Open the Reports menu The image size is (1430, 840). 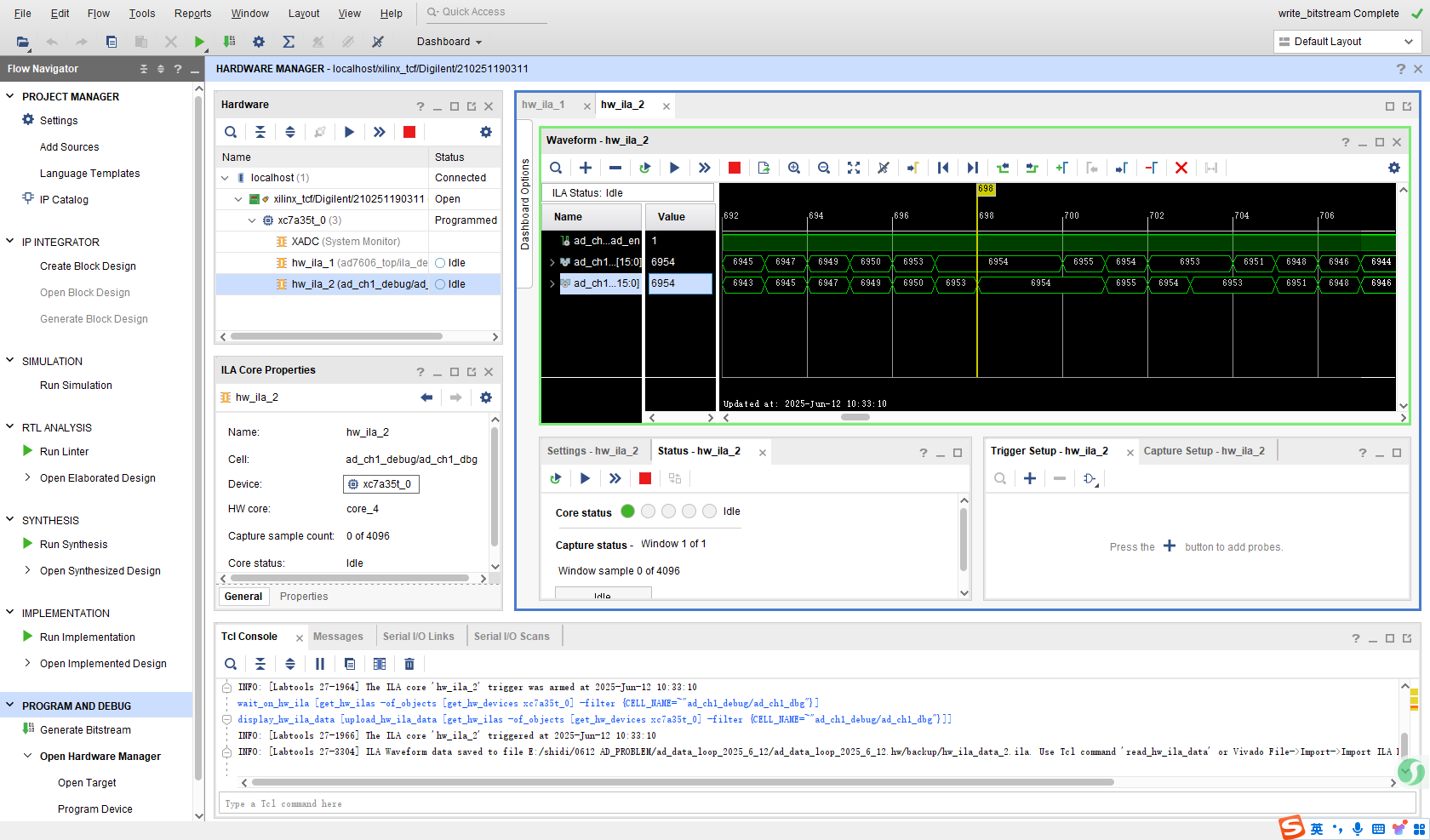[193, 13]
